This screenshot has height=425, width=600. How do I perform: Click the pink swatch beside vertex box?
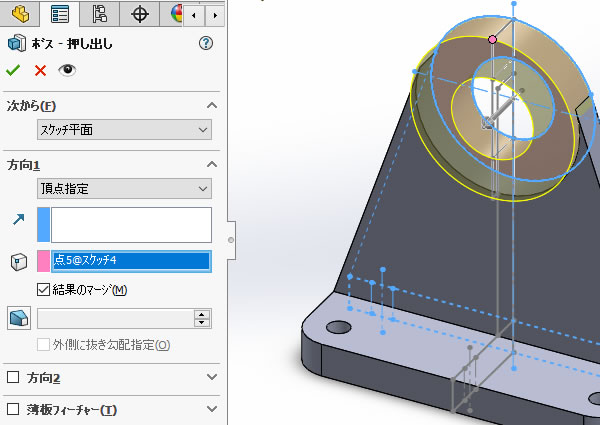[44, 261]
